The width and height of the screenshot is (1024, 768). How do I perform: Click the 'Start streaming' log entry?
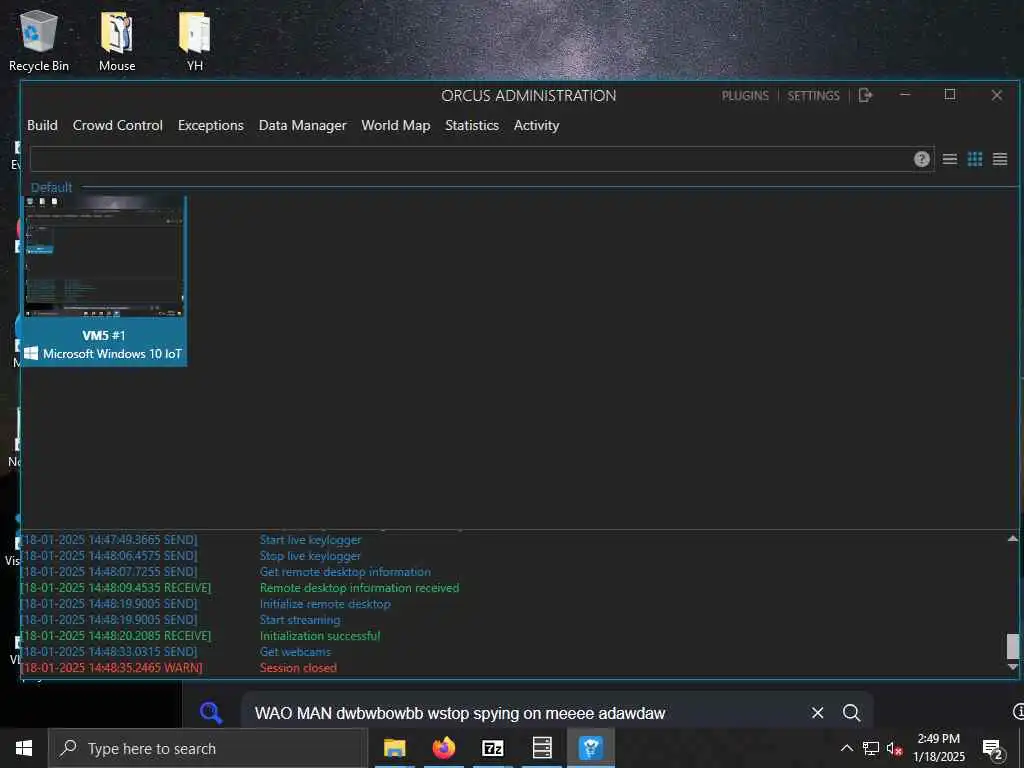300,620
